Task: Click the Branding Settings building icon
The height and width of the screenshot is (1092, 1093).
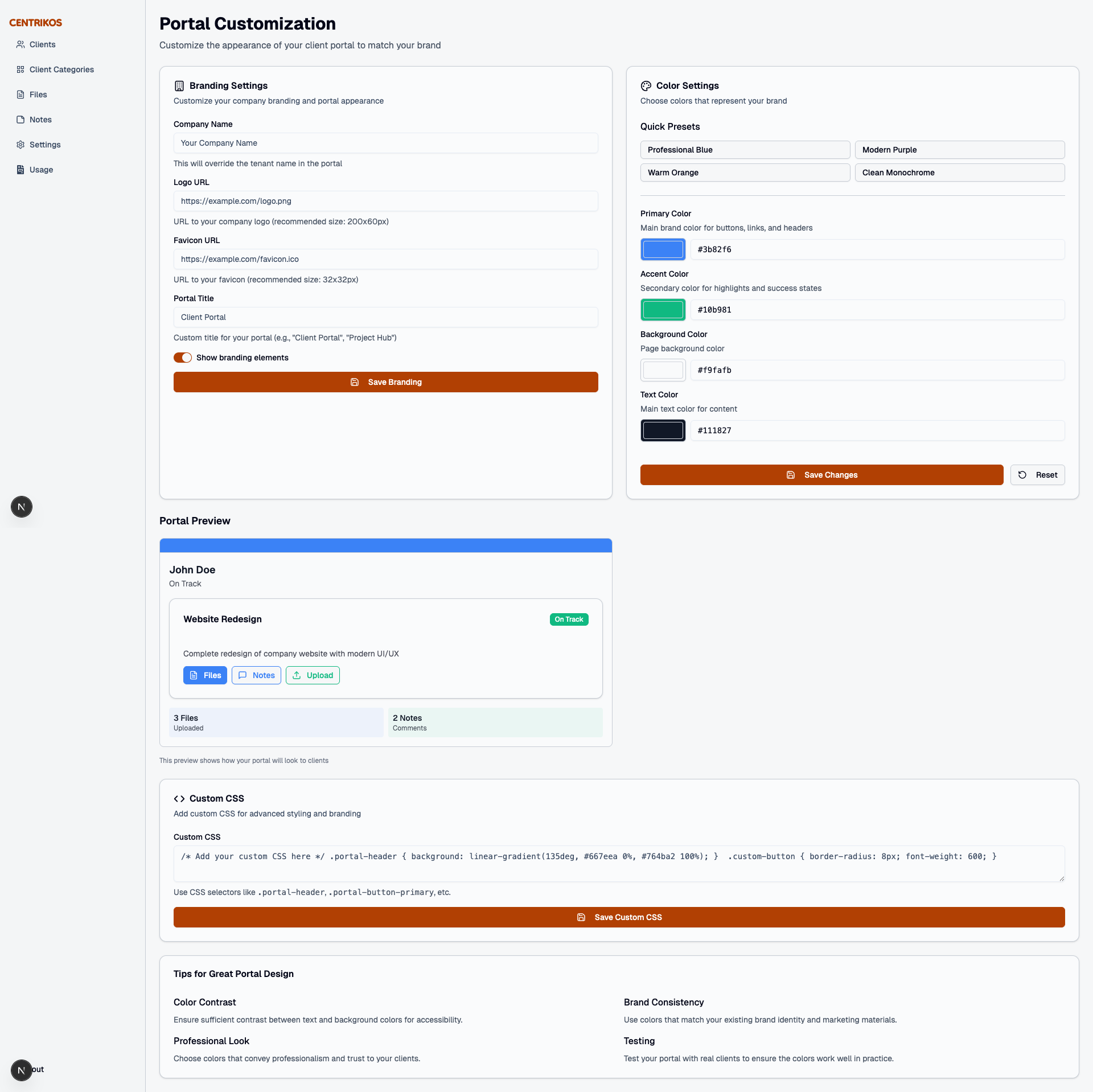Action: coord(179,86)
